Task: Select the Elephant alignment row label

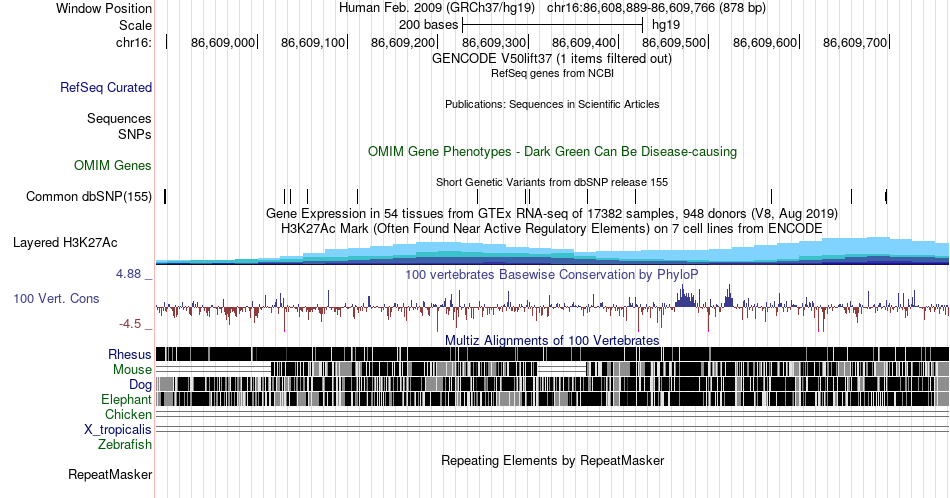Action: click(127, 399)
